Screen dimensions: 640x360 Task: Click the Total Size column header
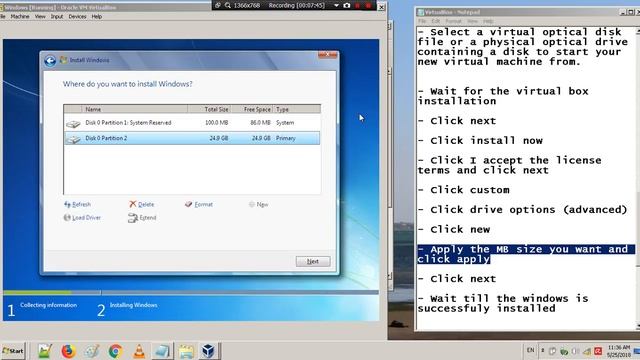tap(209, 109)
